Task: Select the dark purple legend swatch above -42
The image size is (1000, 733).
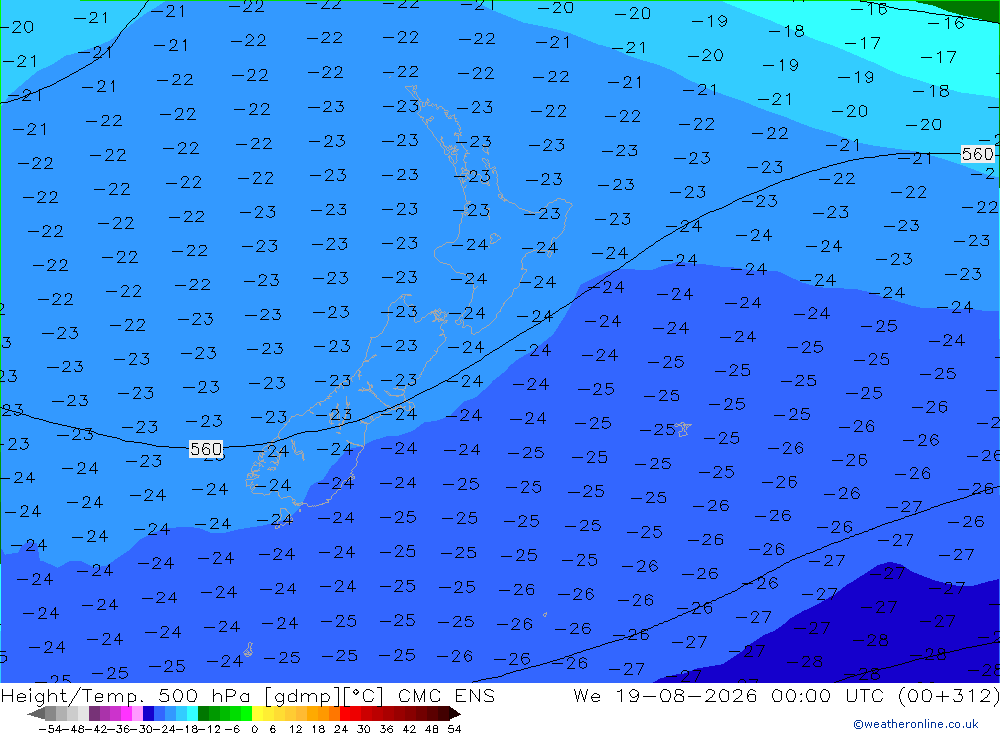Action: tap(94, 713)
